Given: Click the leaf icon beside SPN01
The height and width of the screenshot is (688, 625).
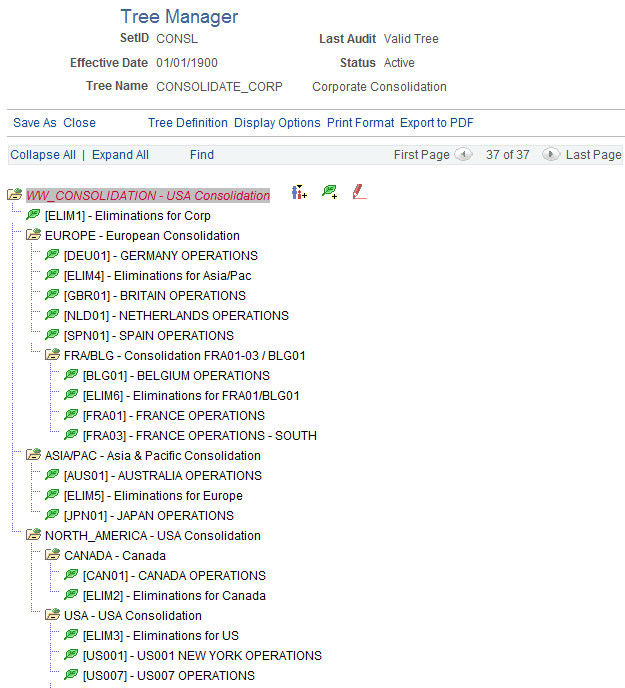Looking at the screenshot, I should [x=52, y=334].
